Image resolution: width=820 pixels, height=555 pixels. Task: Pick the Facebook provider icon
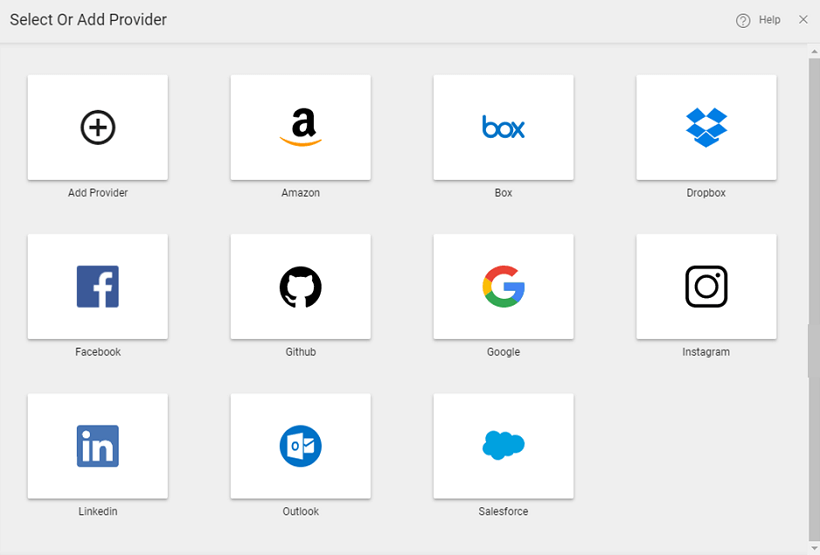coord(98,287)
